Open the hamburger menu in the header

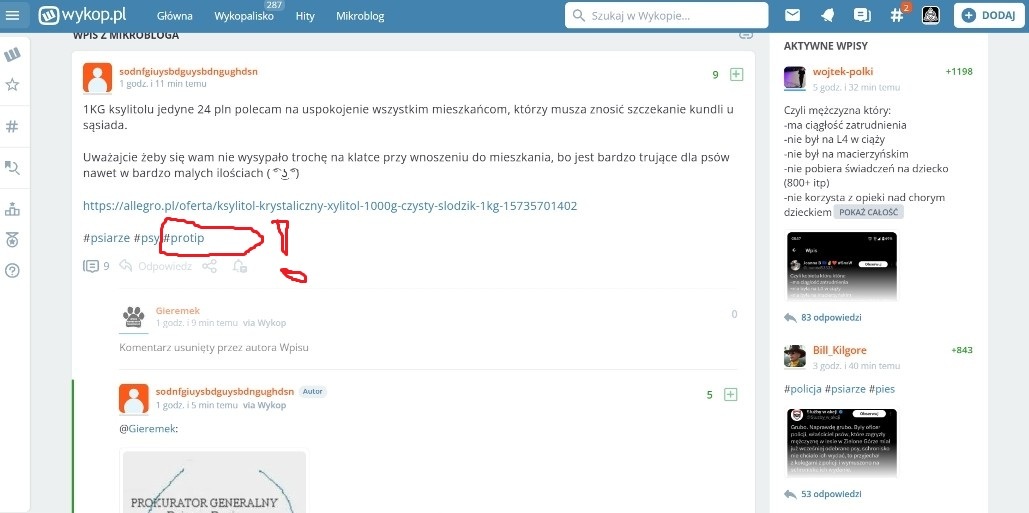coord(13,15)
